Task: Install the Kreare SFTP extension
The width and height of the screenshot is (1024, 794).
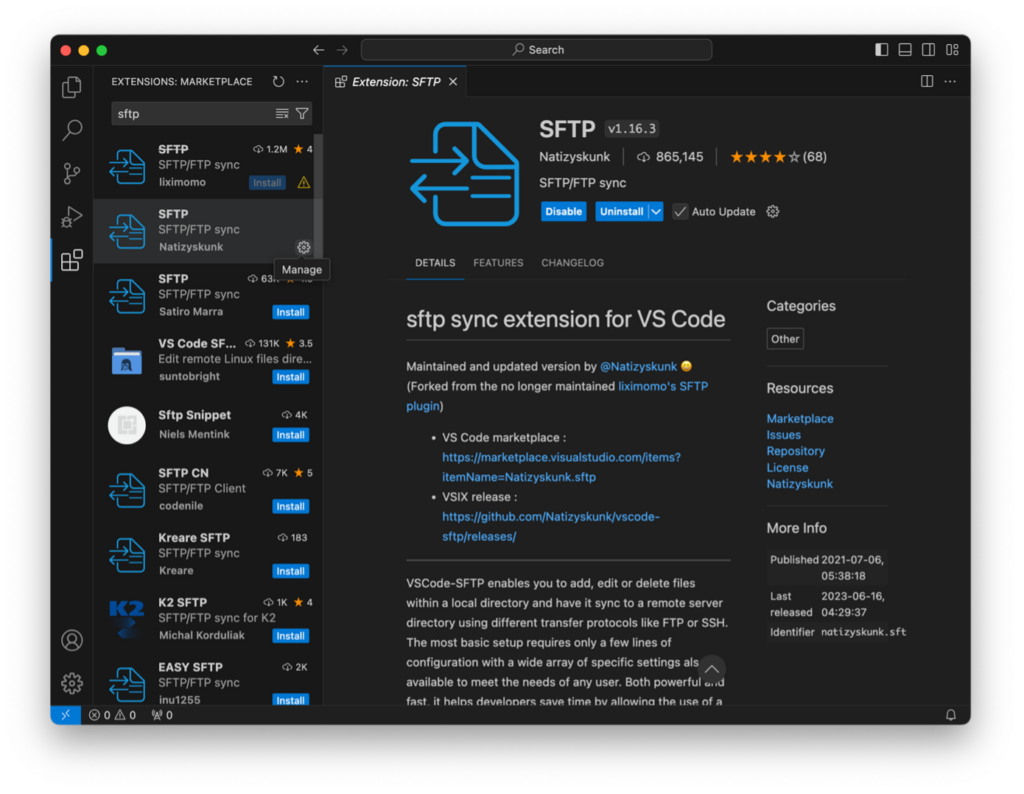Action: point(291,571)
